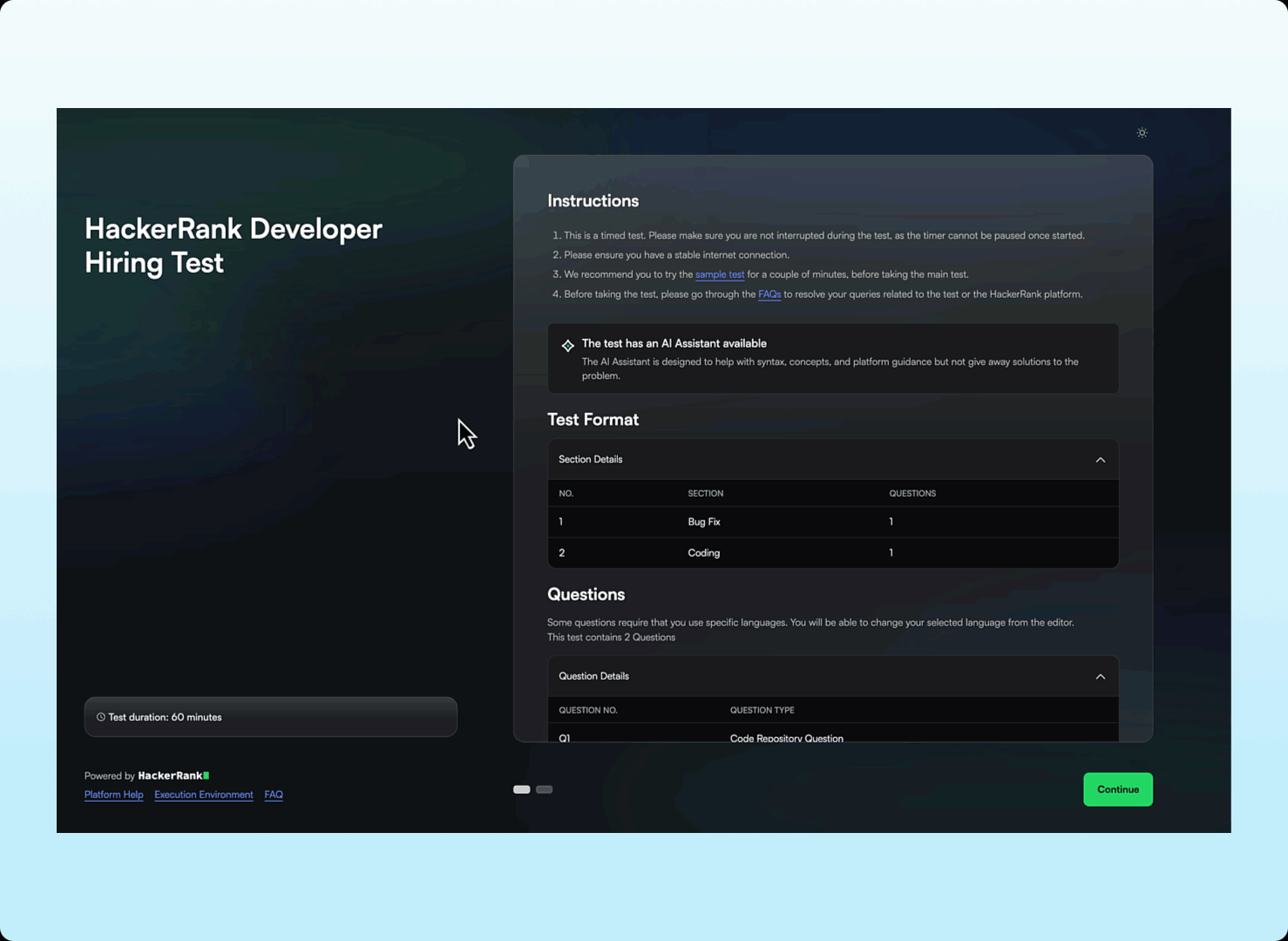The image size is (1288, 941).
Task: Collapse the Question Details chevron
Action: 1100,676
